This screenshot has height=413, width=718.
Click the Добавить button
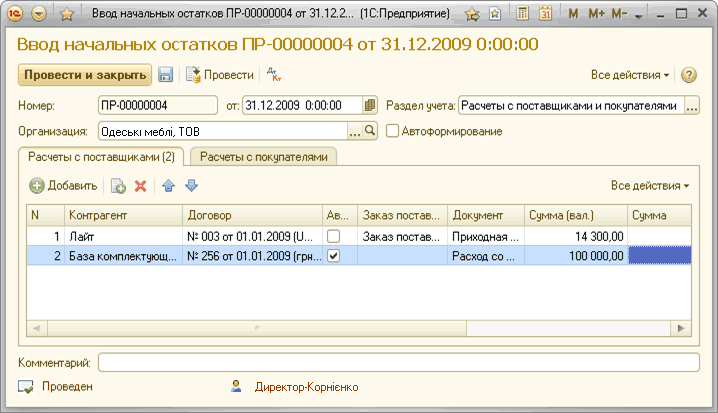(63, 186)
